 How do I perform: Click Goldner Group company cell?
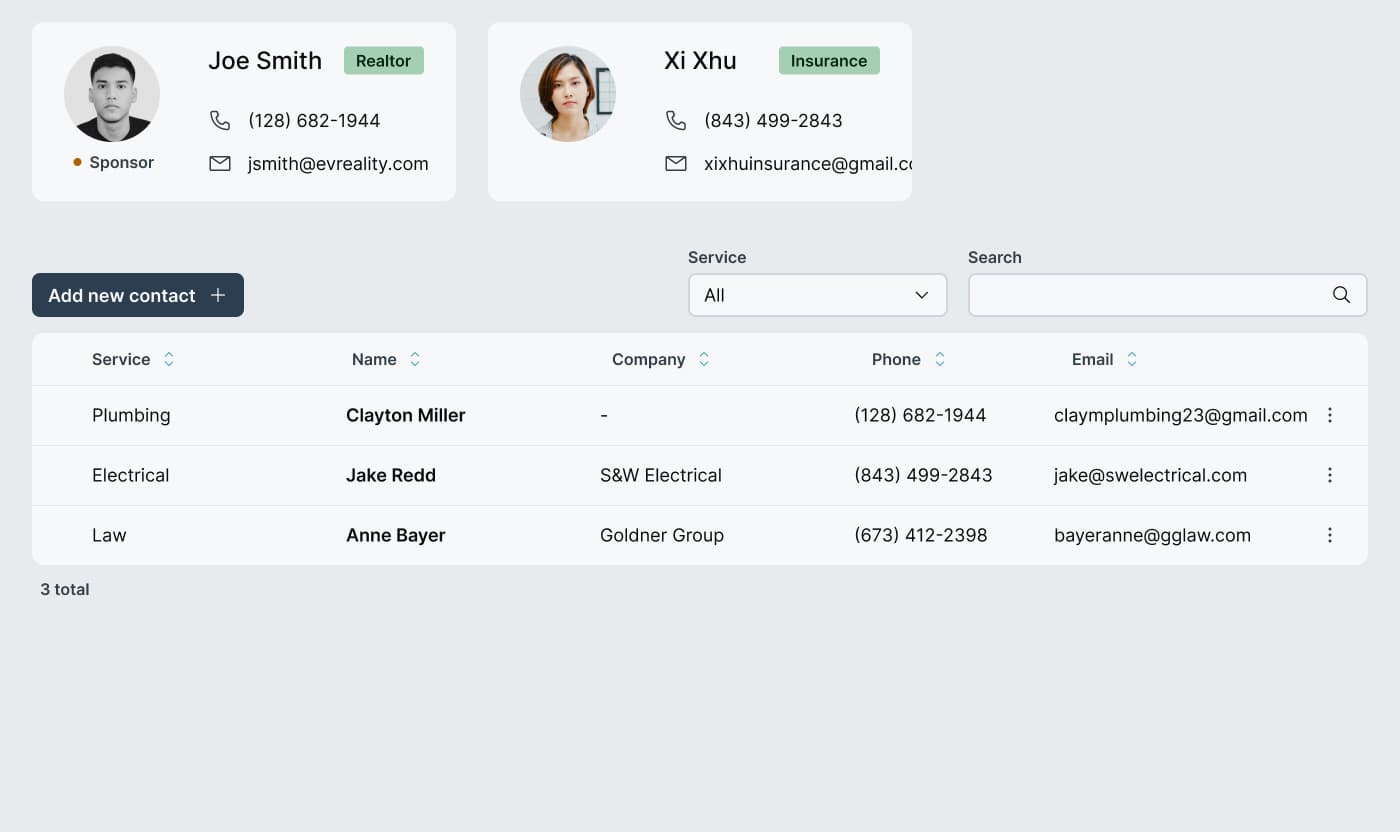(x=662, y=535)
